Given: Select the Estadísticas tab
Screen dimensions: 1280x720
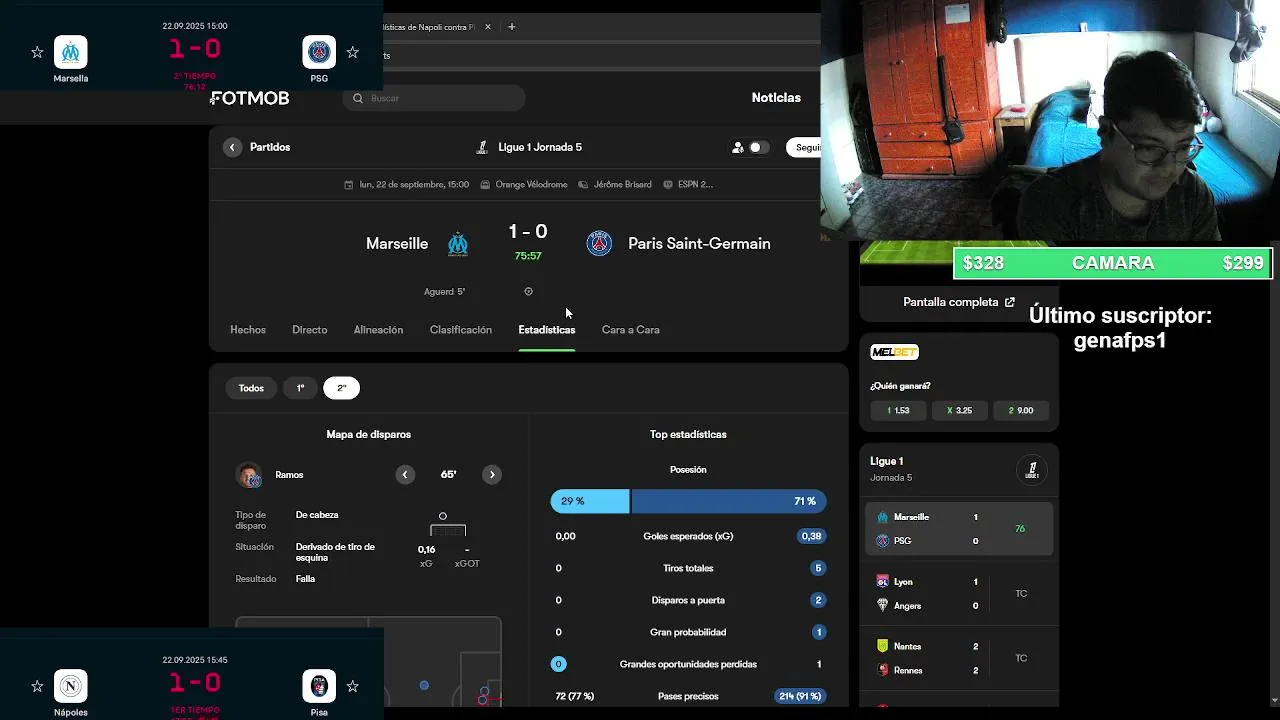Looking at the screenshot, I should tap(547, 330).
